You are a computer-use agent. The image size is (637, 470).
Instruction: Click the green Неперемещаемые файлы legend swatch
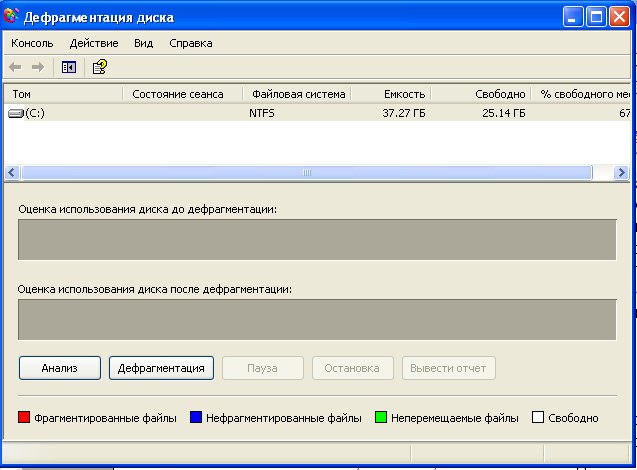[381, 417]
